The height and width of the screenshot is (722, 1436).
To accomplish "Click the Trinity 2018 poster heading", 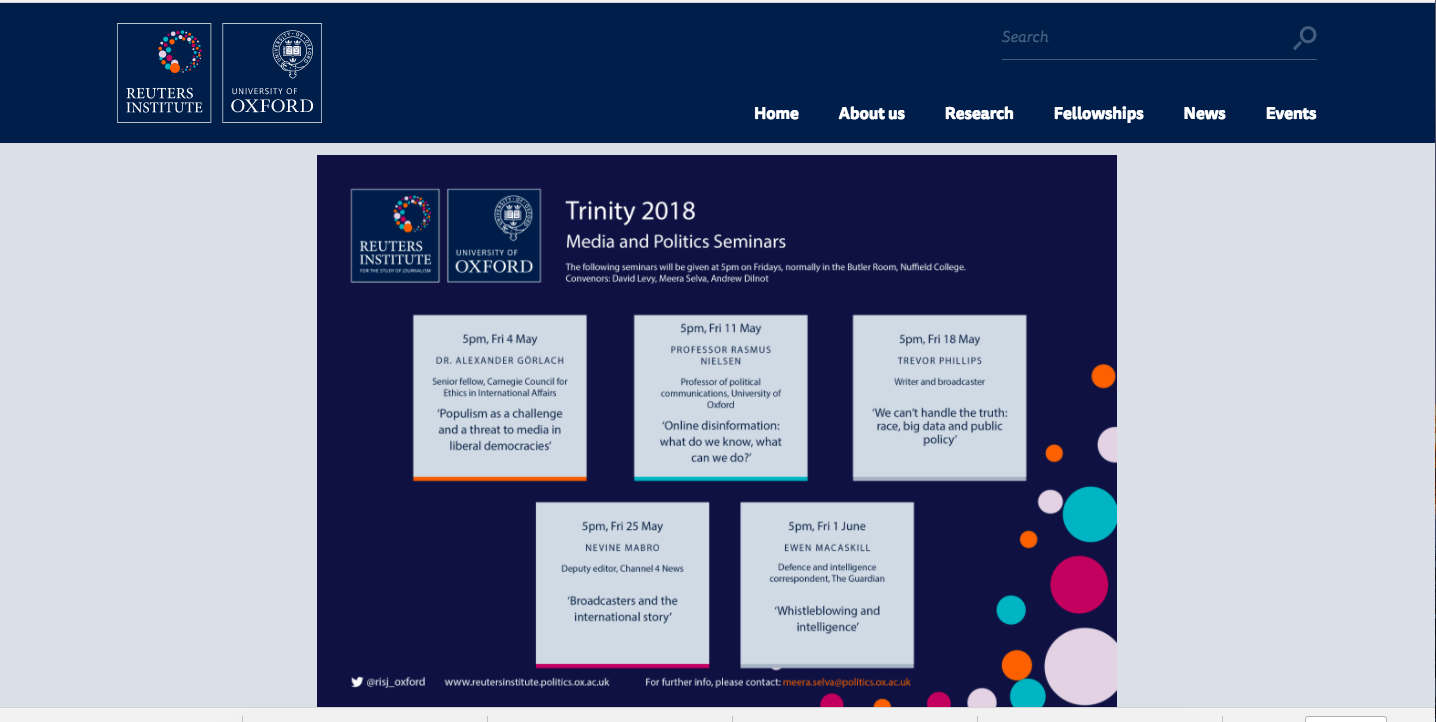I will pos(630,211).
